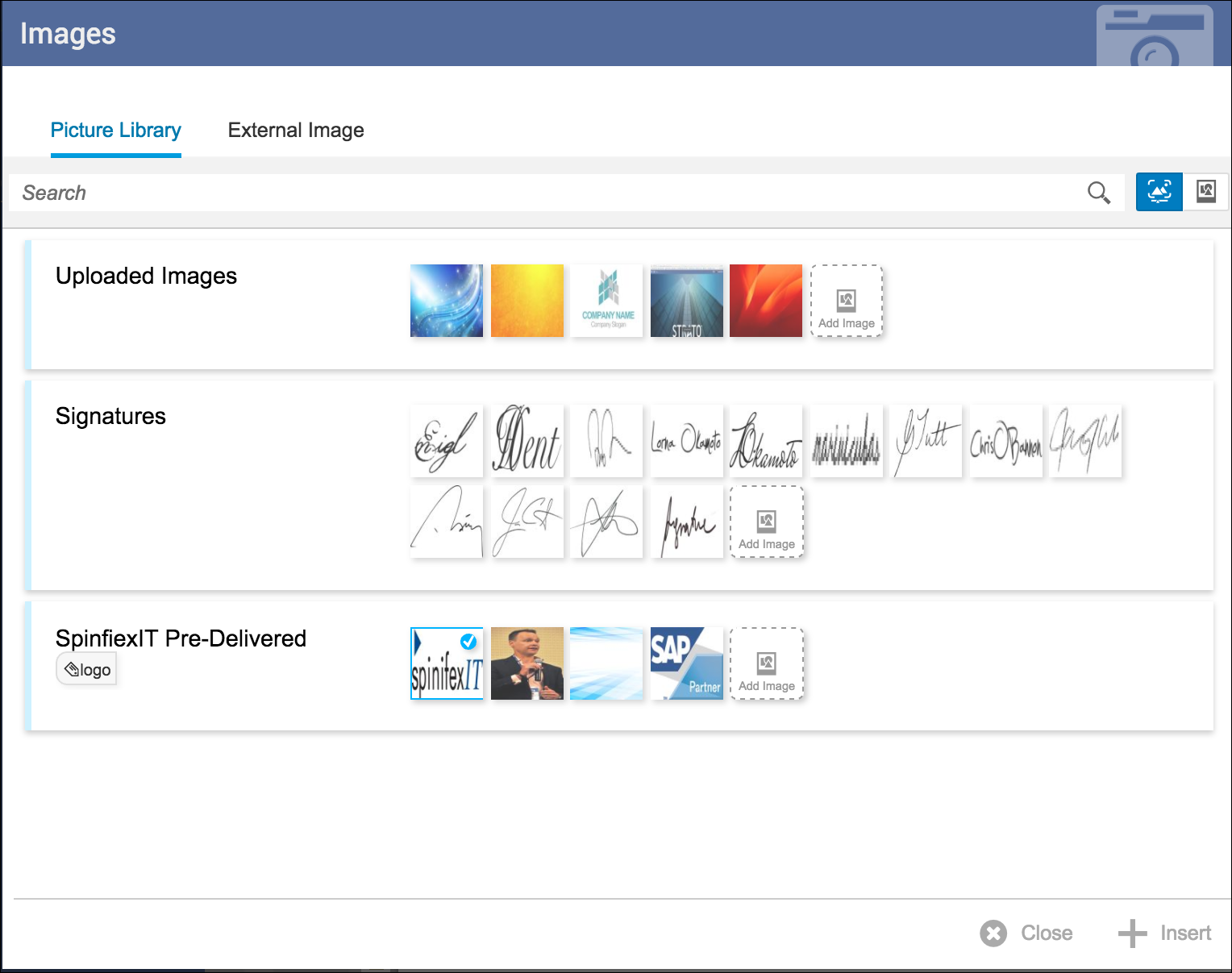Click the logo tag label
Viewport: 1232px width, 973px height.
point(87,670)
